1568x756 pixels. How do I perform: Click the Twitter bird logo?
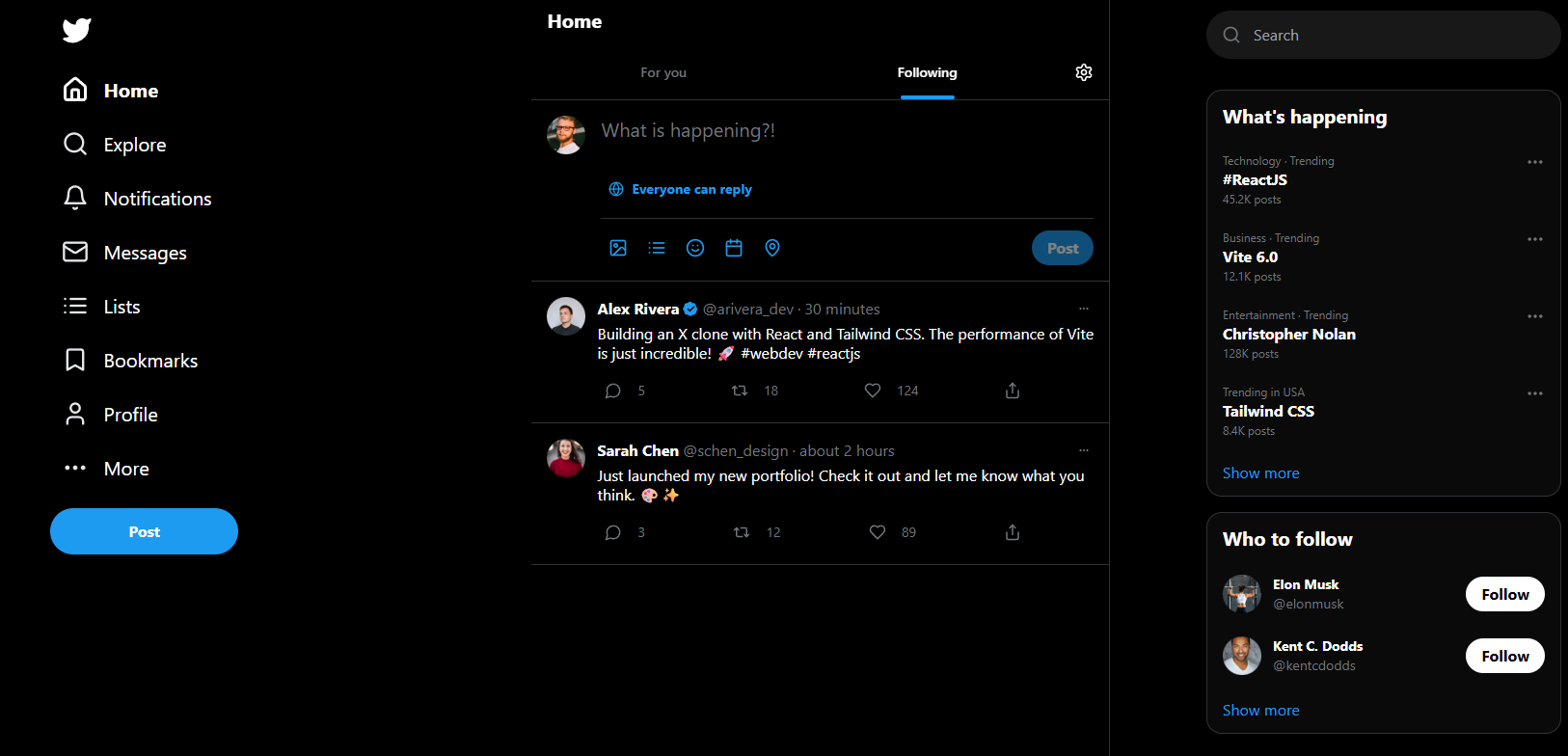[x=77, y=31]
